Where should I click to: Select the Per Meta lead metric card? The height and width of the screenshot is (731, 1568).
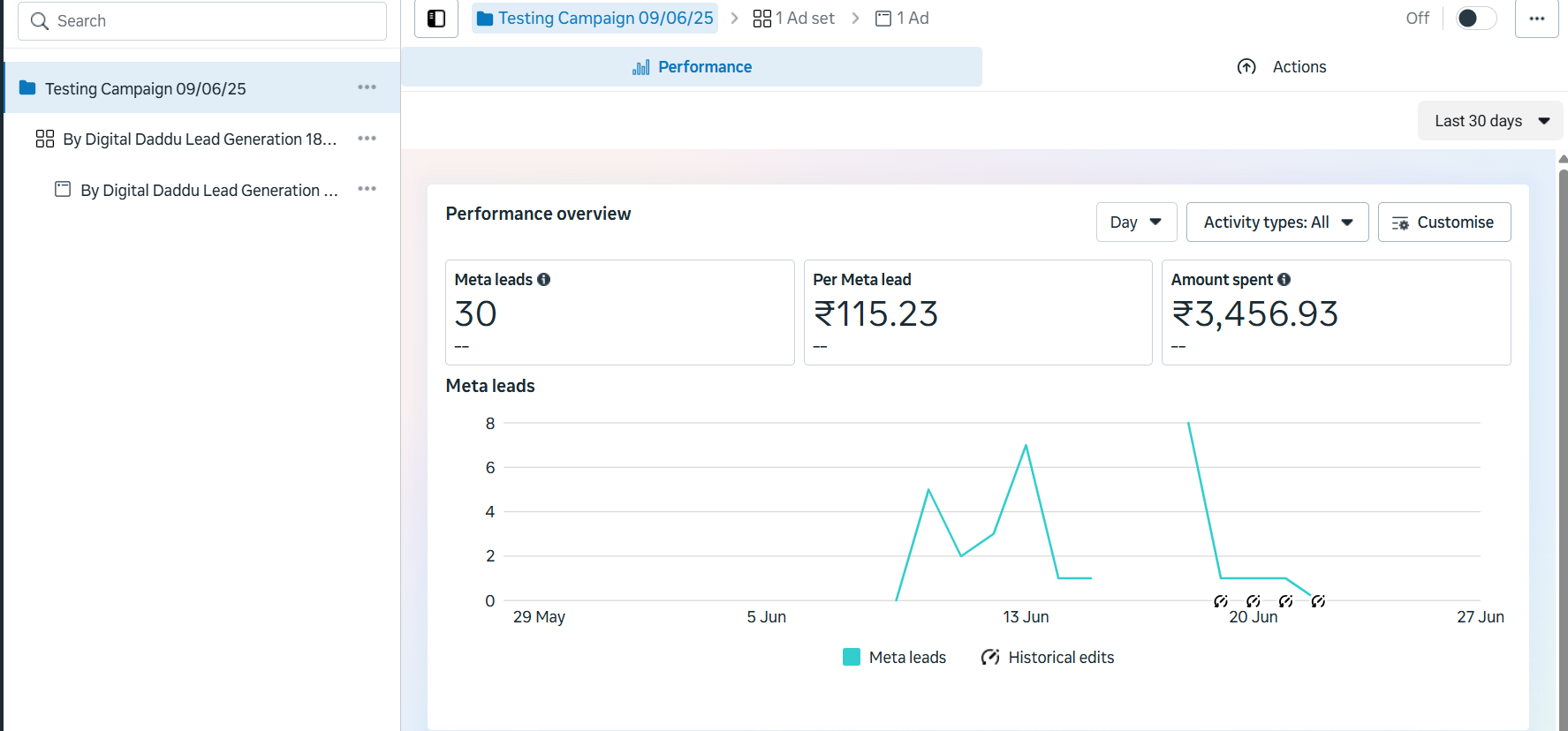[978, 313]
